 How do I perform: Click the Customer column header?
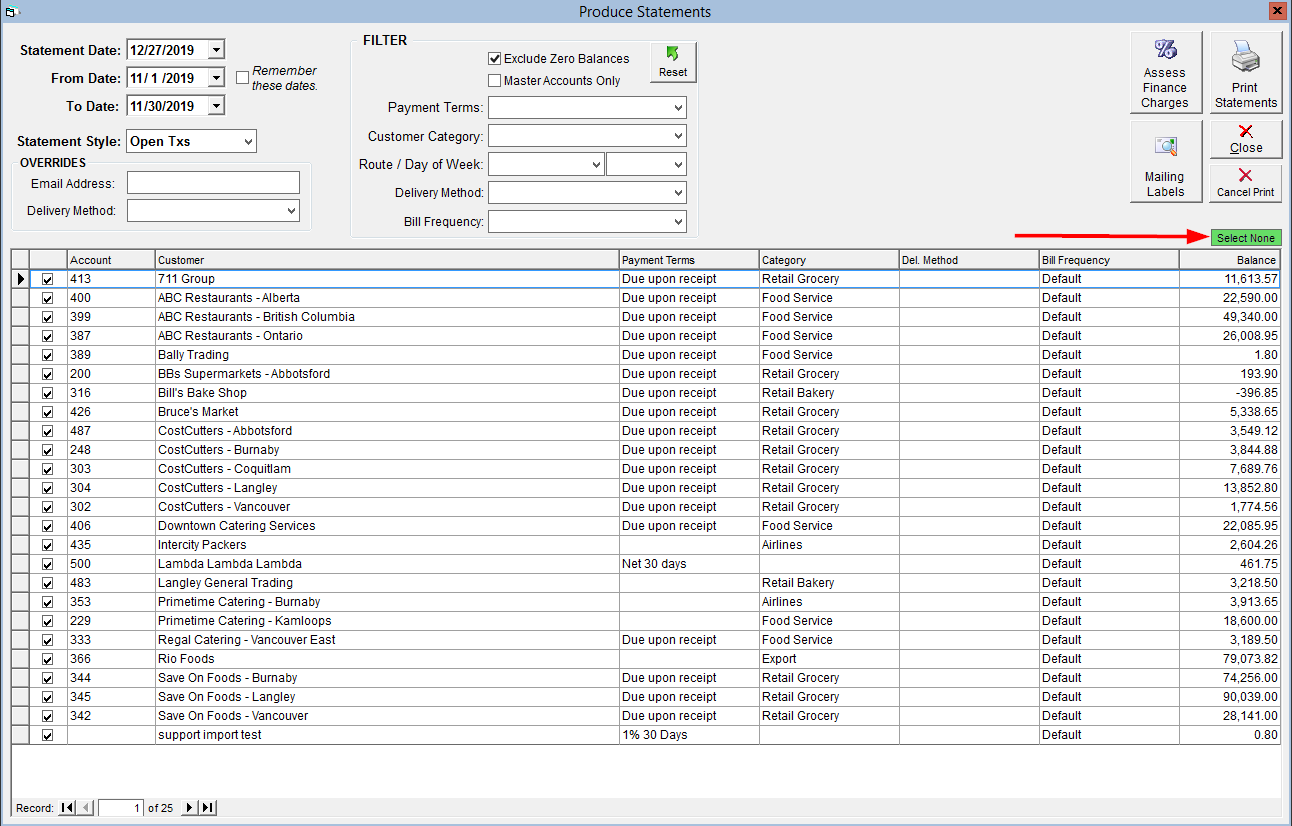click(387, 260)
